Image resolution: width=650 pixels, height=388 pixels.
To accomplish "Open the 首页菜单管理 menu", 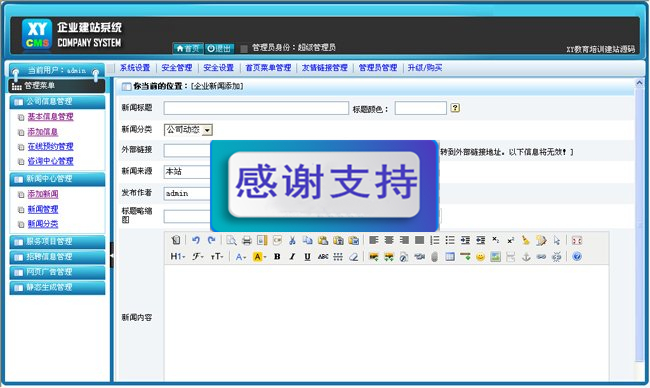I will click(x=268, y=68).
